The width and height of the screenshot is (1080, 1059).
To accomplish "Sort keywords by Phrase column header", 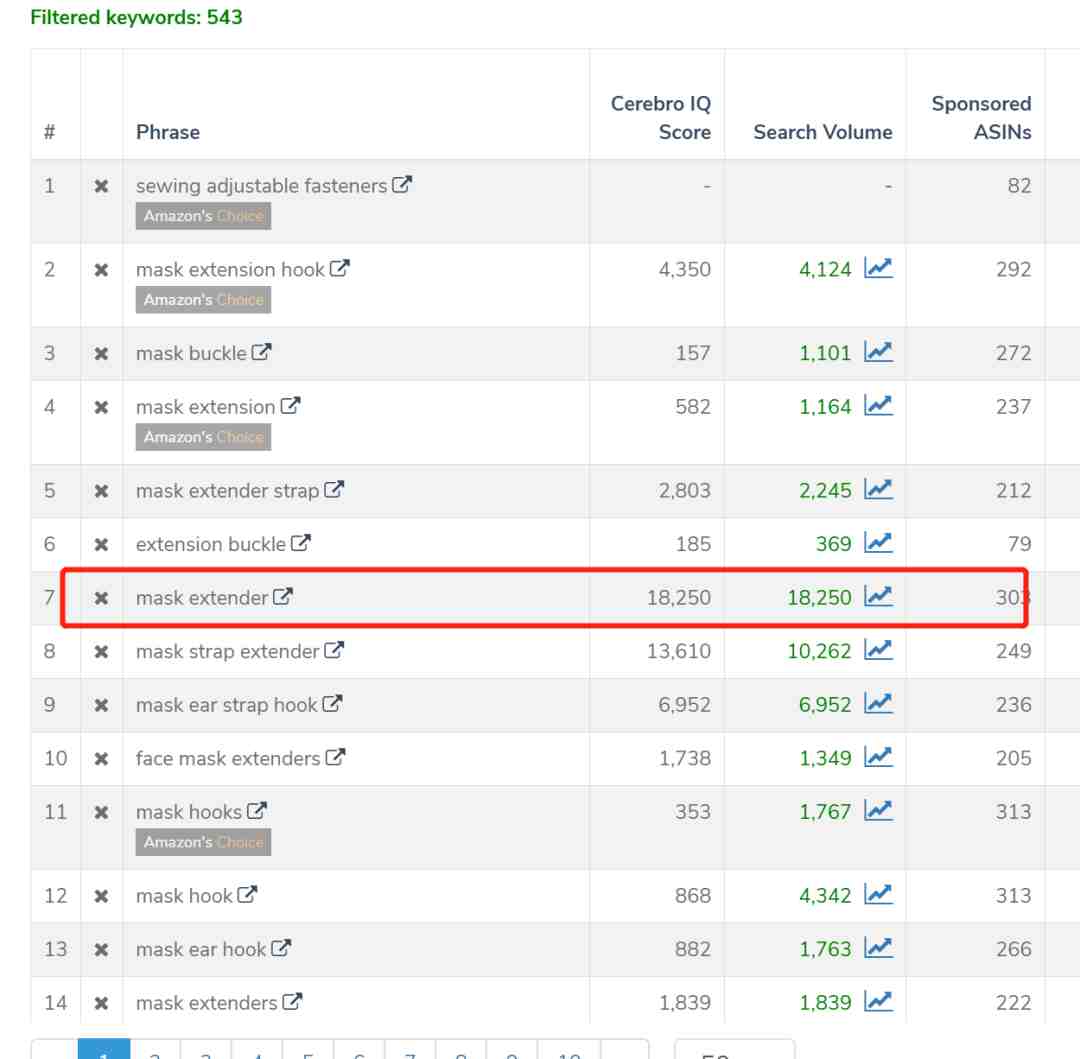I will tap(168, 132).
